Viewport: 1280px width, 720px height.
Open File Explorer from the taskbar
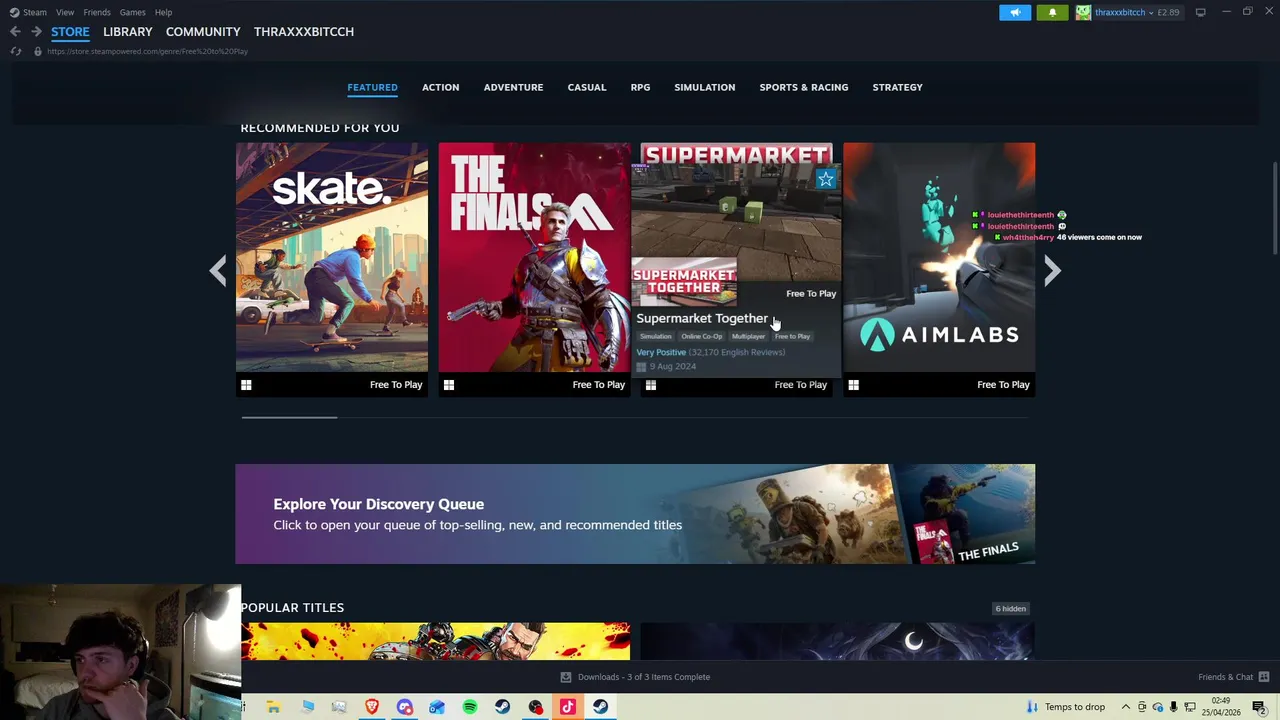click(273, 707)
